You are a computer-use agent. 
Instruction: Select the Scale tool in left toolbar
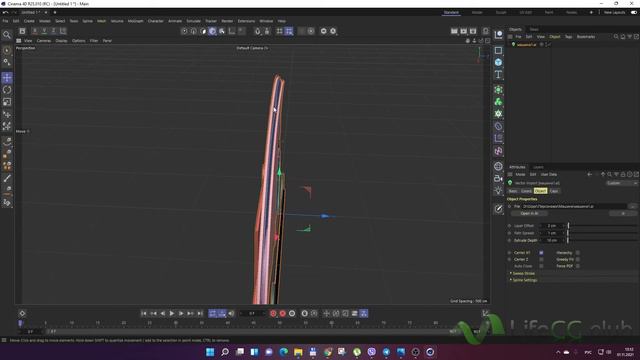tap(7, 102)
